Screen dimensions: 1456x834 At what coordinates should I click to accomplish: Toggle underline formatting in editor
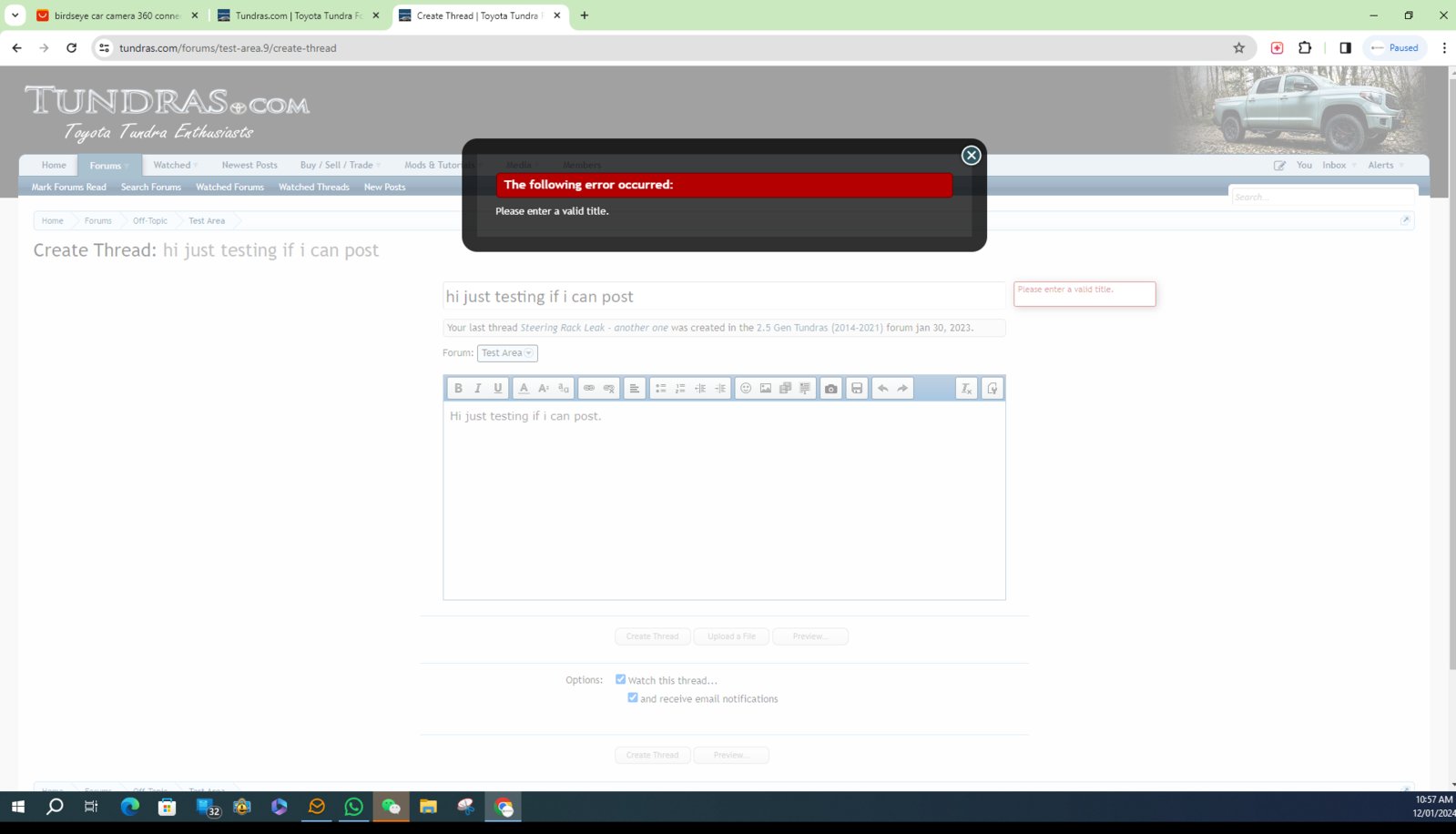click(x=498, y=389)
